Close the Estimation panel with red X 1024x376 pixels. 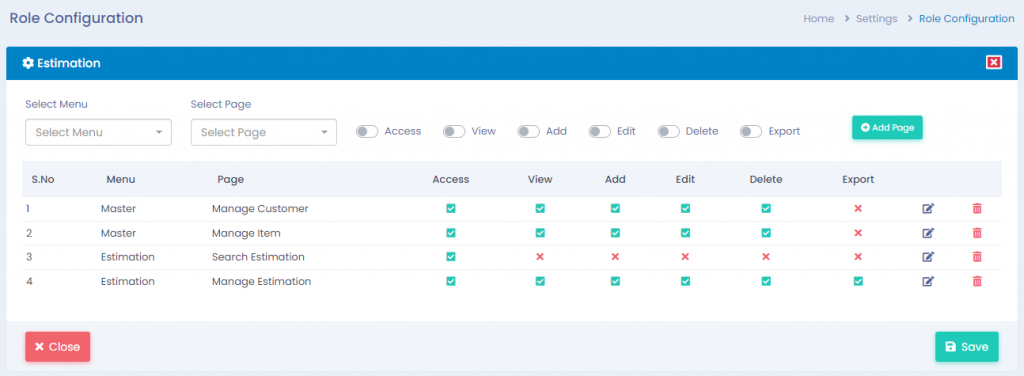994,63
